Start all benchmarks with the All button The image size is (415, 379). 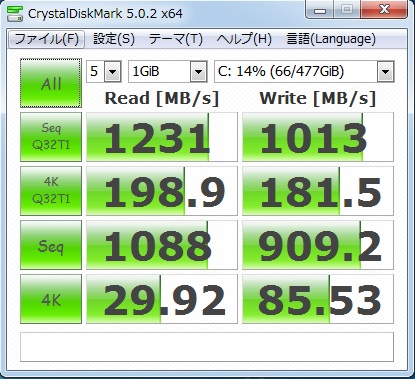51,83
